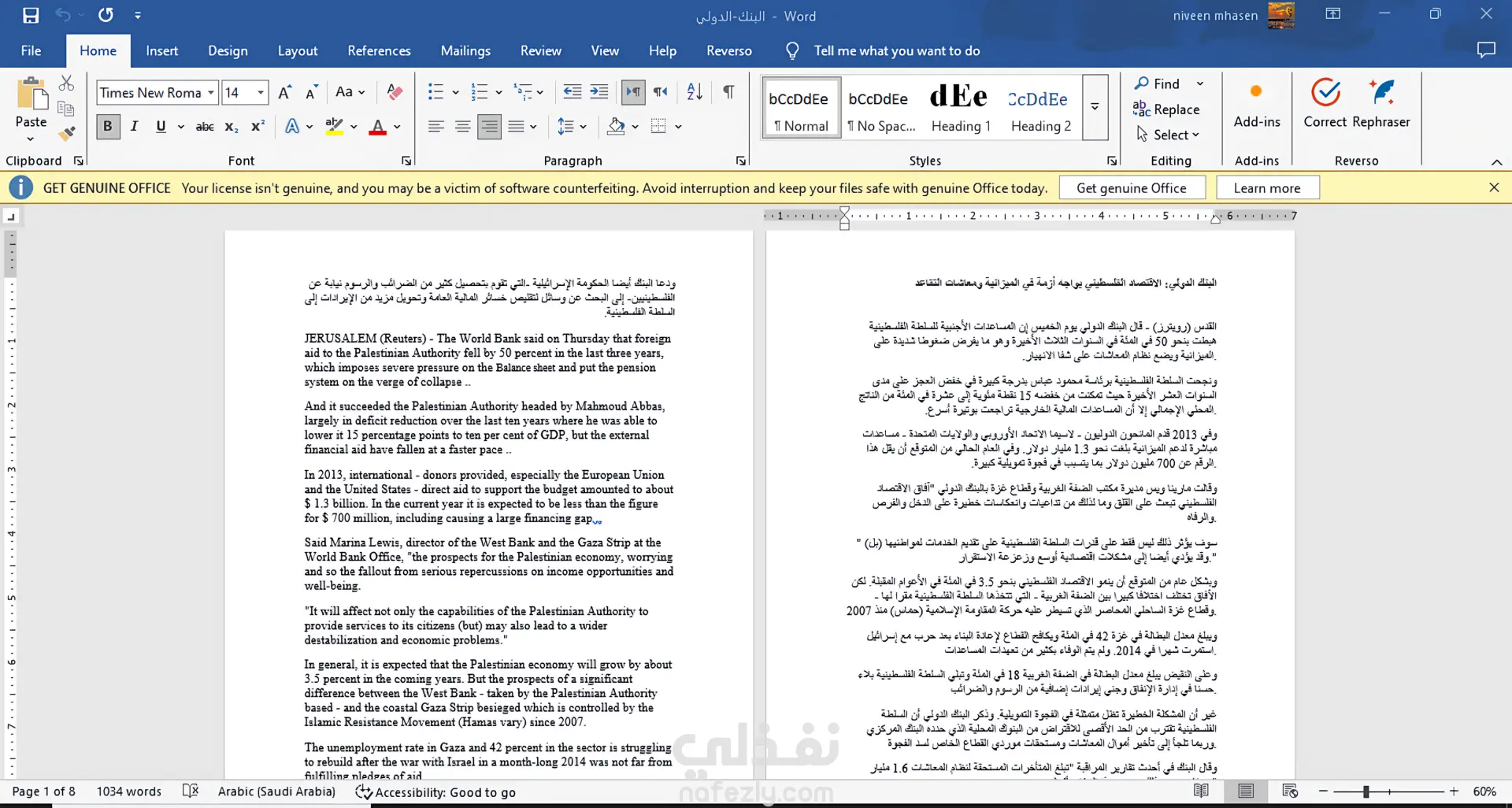Apply superscript formatting
Screen dimensions: 1512x808
click(x=258, y=126)
